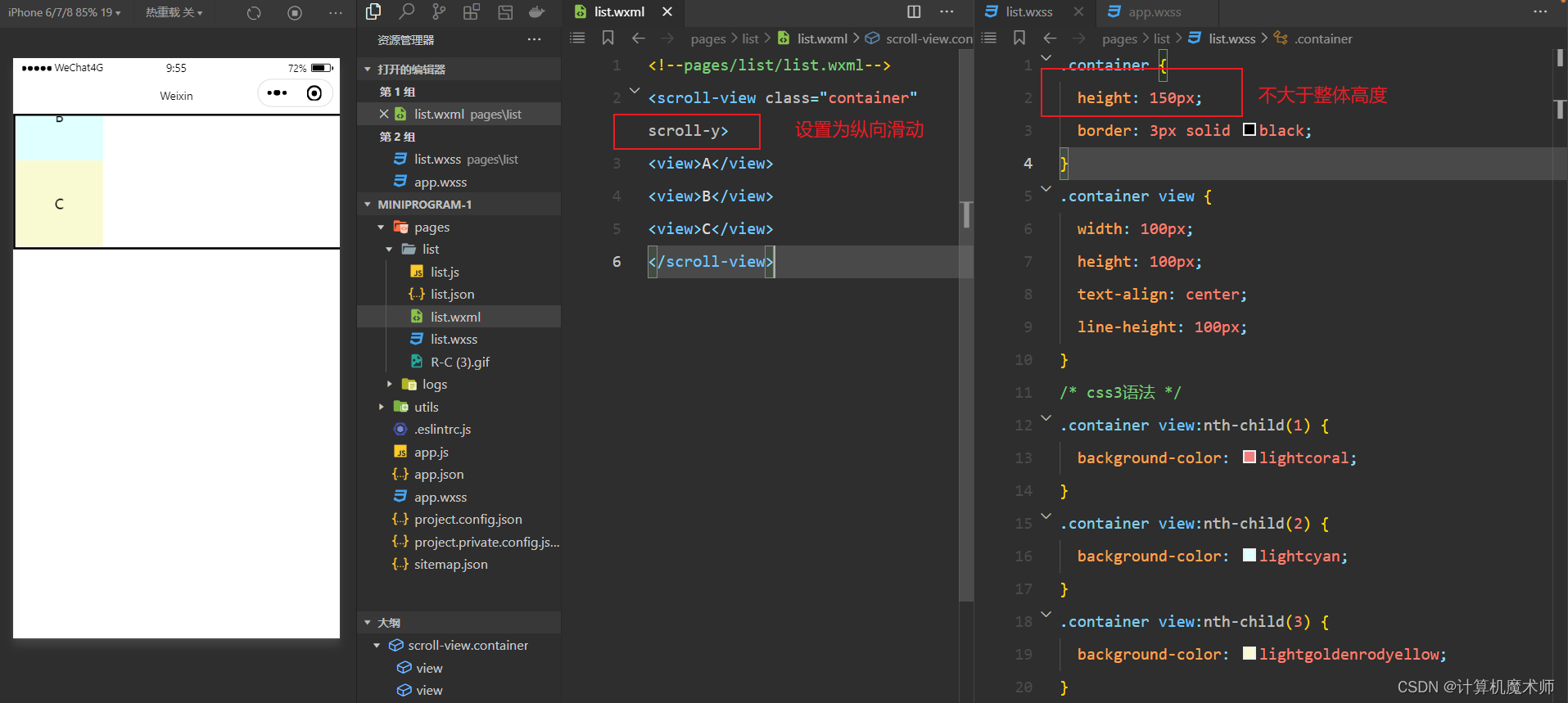This screenshot has width=1568, height=703.
Task: Click the split editor icon
Action: point(914,11)
